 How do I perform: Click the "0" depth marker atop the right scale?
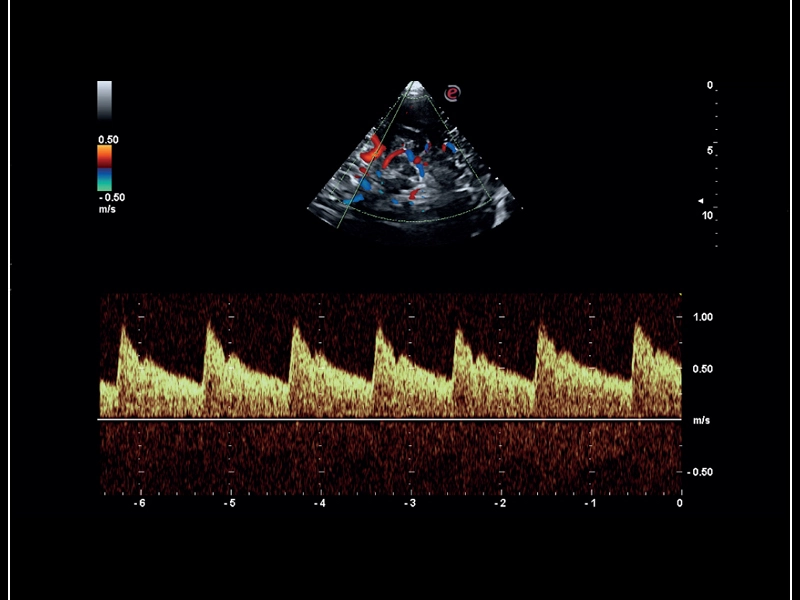click(711, 84)
